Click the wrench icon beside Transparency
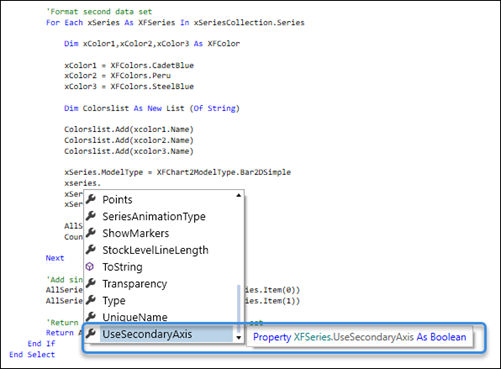Screen dimensions: 501x369 pyautogui.click(x=91, y=283)
